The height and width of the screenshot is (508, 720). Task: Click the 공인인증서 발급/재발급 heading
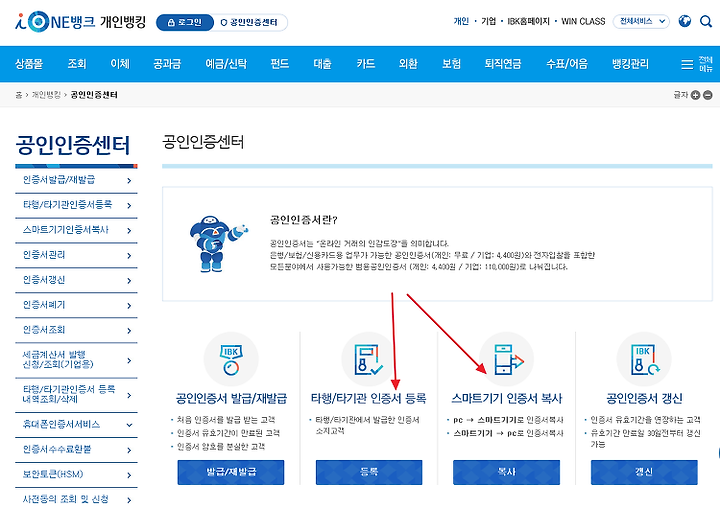pyautogui.click(x=231, y=399)
